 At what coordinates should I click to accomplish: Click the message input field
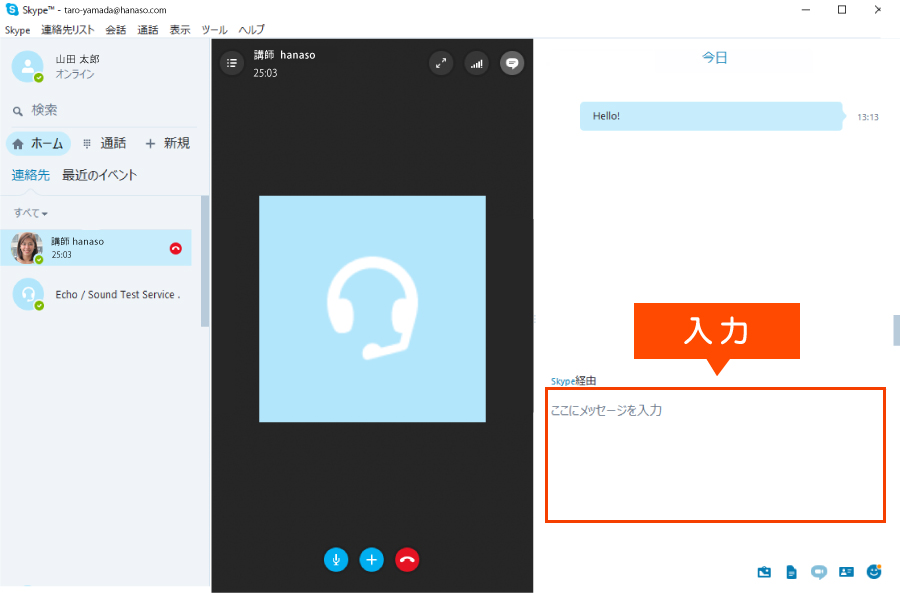pos(715,455)
